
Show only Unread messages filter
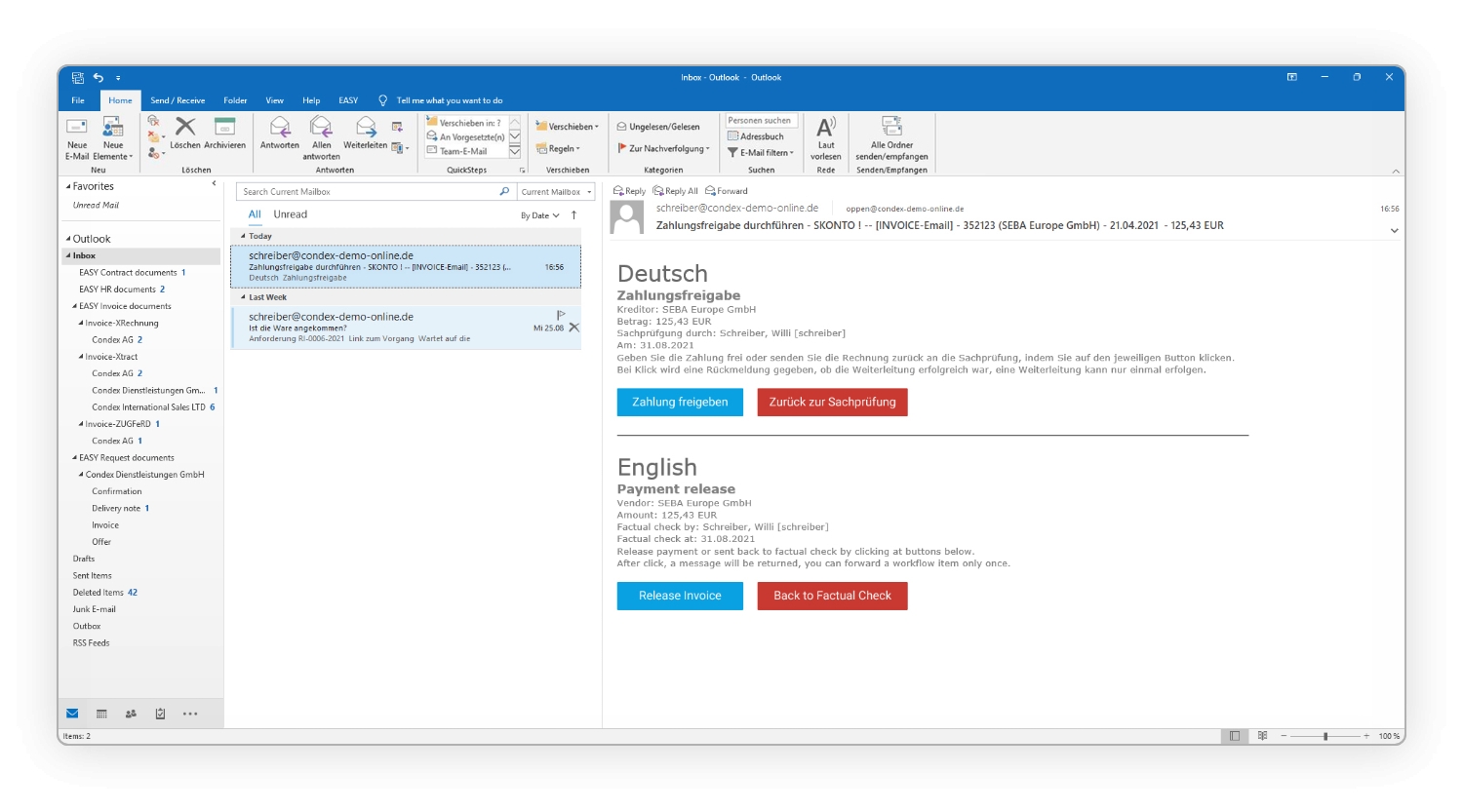click(291, 214)
